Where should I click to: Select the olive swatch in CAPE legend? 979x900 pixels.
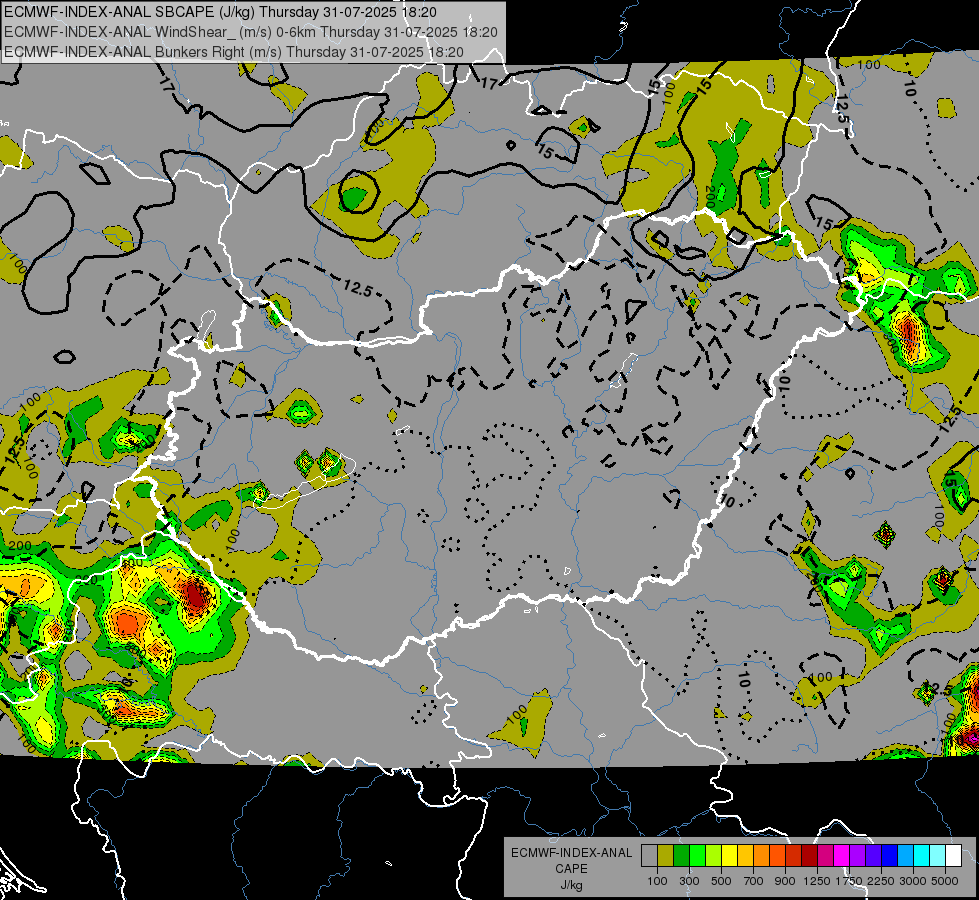pos(666,856)
